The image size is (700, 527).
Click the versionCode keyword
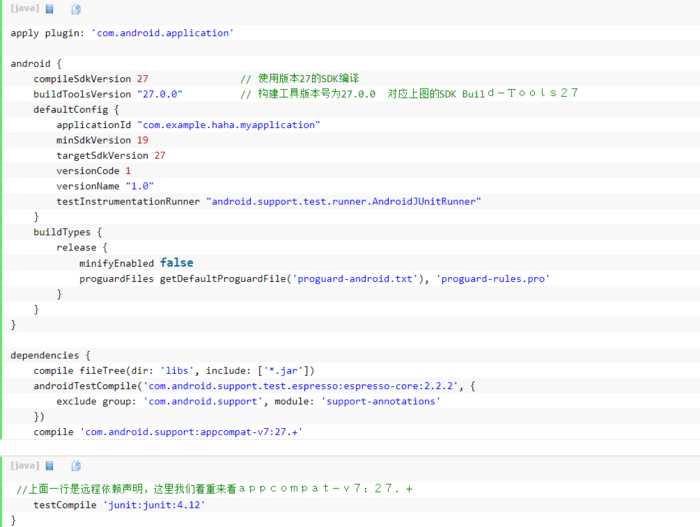pos(88,171)
